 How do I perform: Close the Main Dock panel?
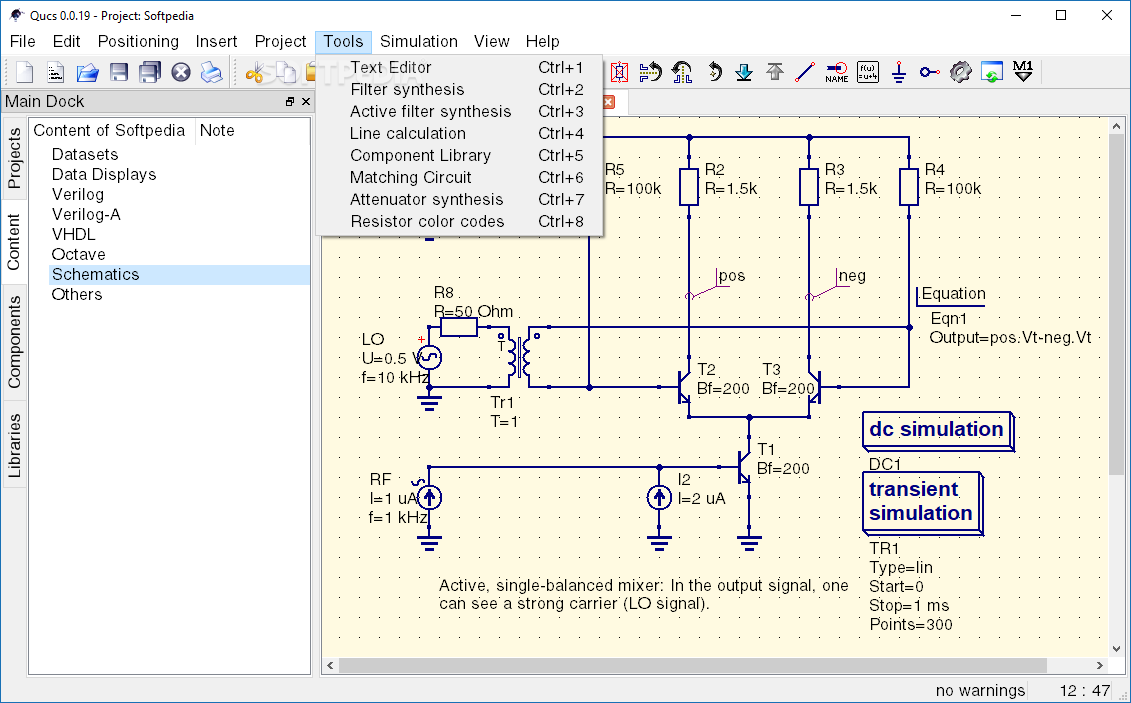[306, 102]
